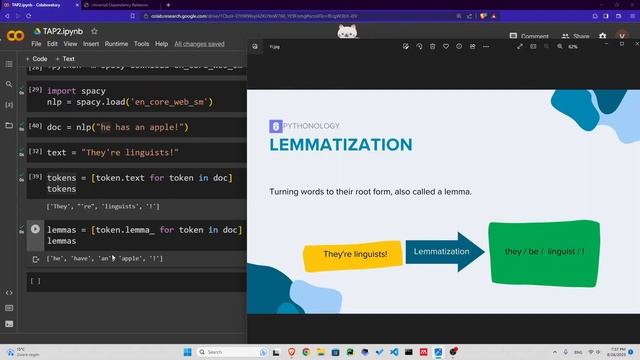Screen dimensions: 640x360
Task: Click the zoom magnifier in Photos viewer
Action: click(560, 47)
